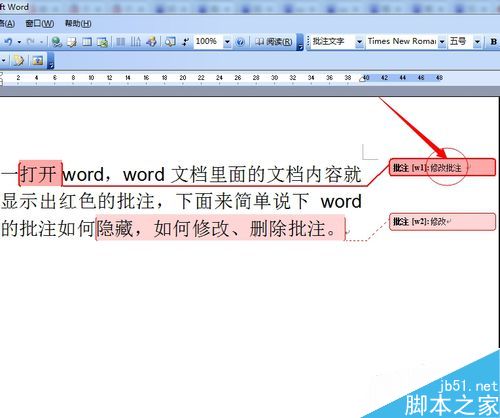Open the zoom percentage dropdown
Image resolution: width=500 pixels, height=418 pixels.
coord(227,42)
